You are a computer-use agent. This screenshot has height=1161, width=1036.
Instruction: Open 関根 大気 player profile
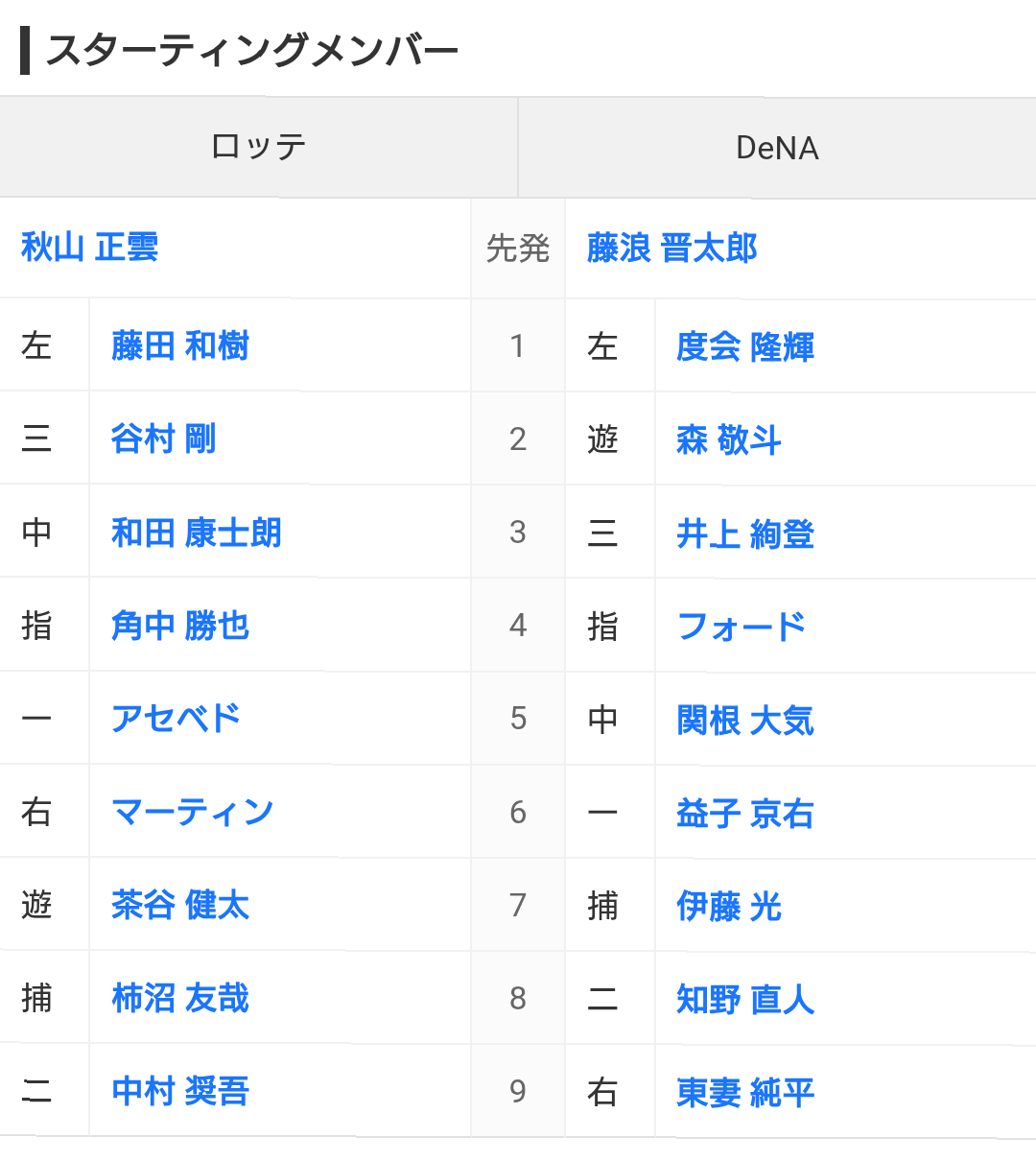(x=745, y=720)
